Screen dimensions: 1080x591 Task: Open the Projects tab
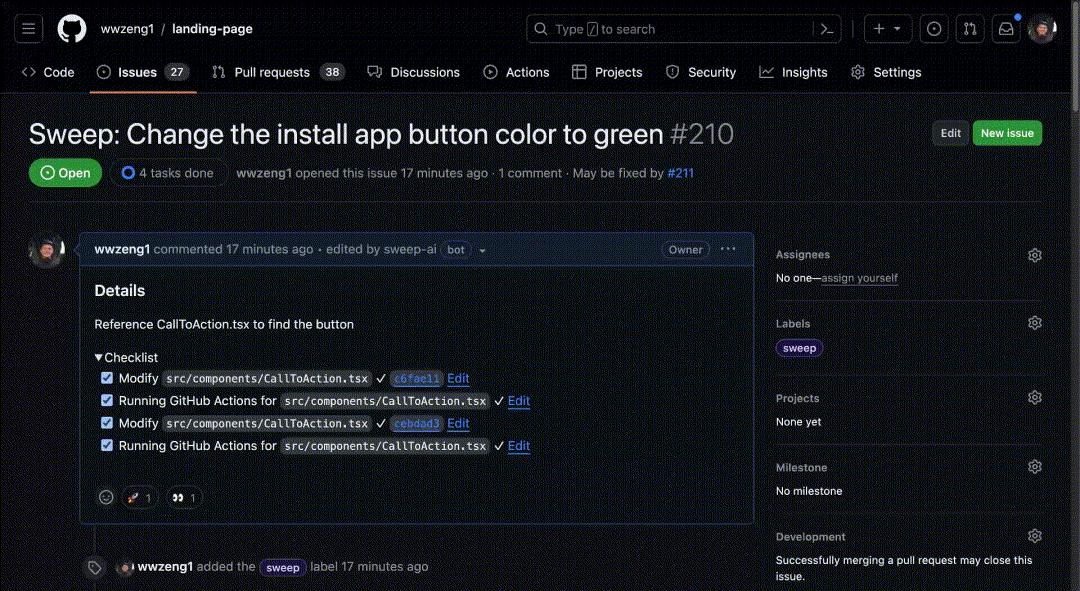[608, 72]
